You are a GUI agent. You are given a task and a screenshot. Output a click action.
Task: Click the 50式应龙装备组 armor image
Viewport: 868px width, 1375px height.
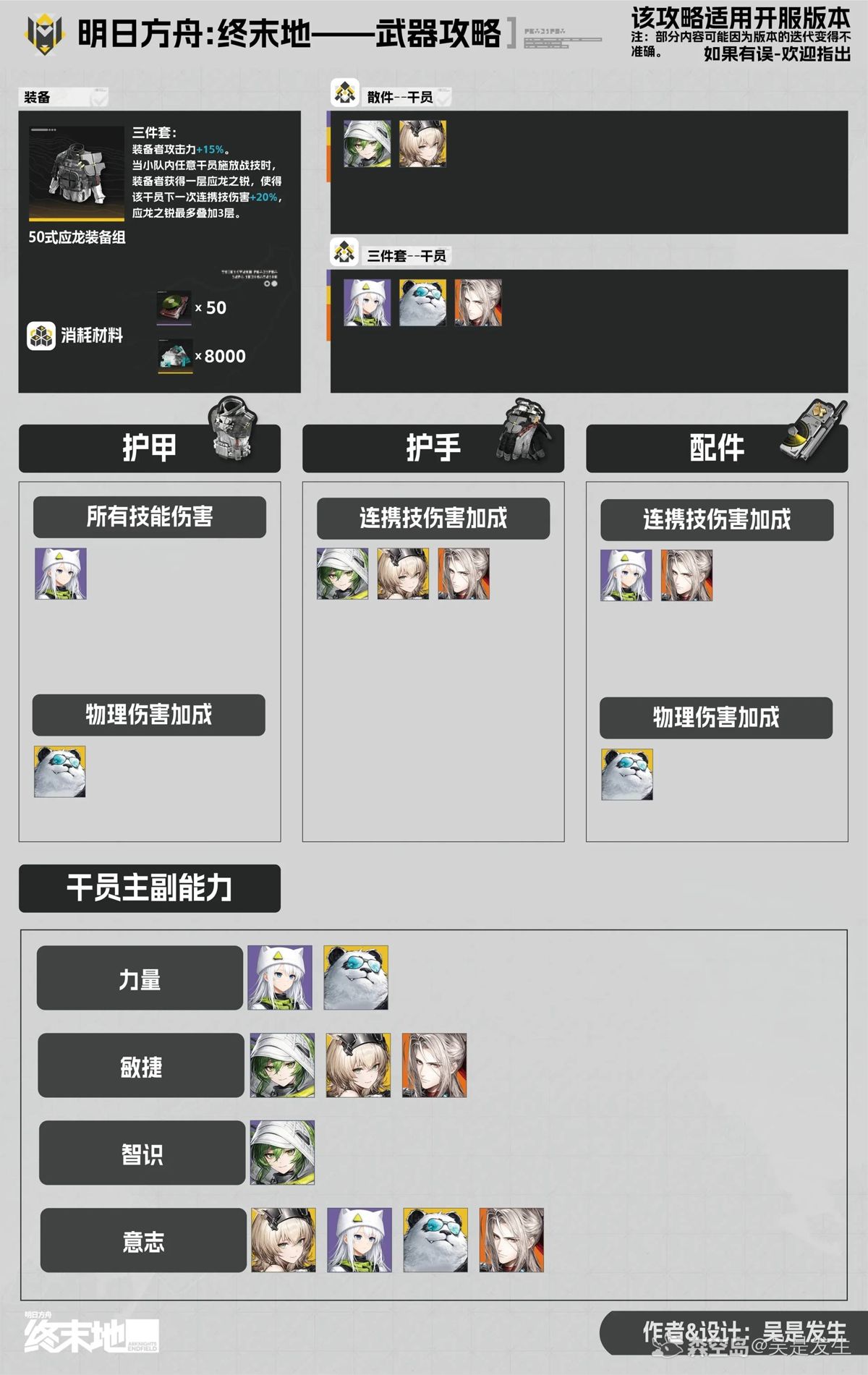77,174
